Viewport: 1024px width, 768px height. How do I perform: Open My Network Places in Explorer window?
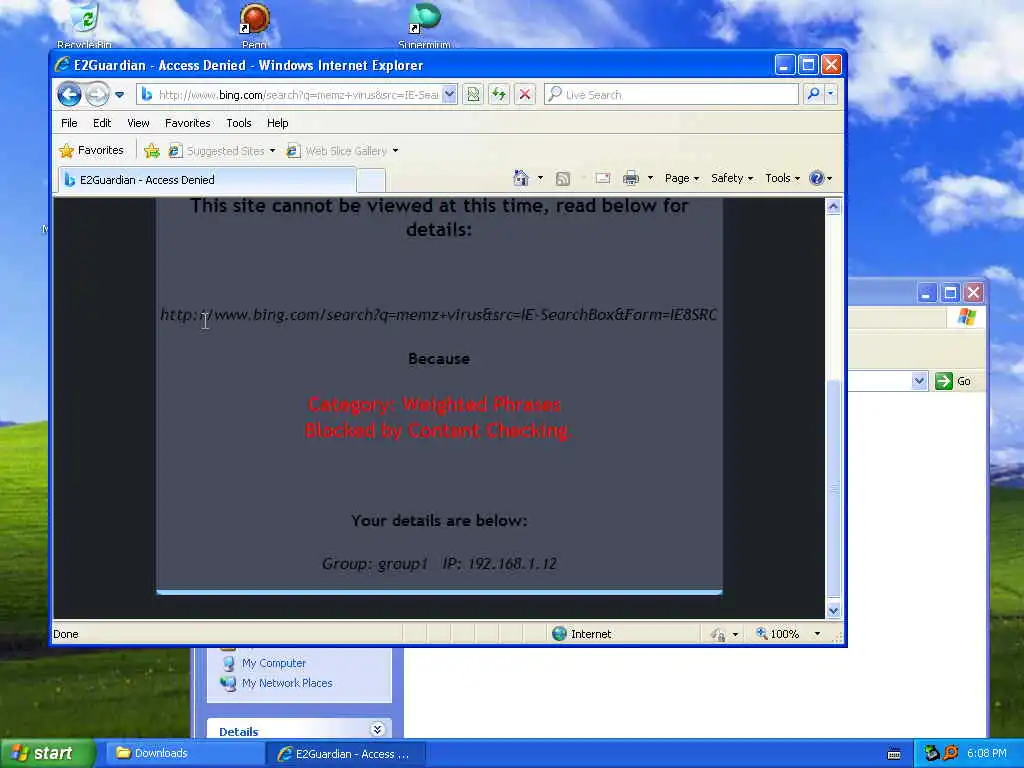[287, 683]
